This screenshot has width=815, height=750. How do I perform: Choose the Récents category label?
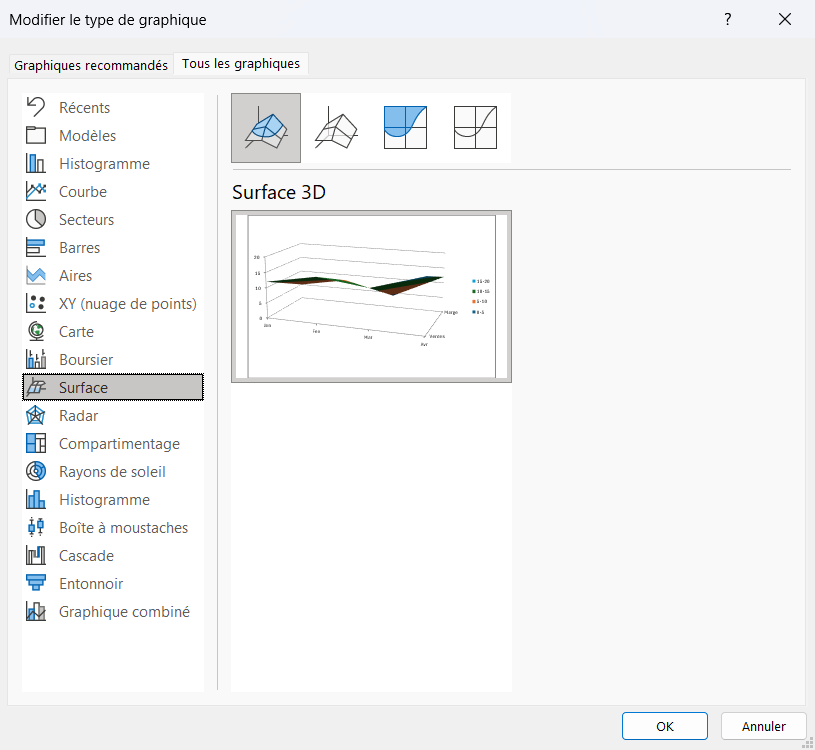(84, 108)
